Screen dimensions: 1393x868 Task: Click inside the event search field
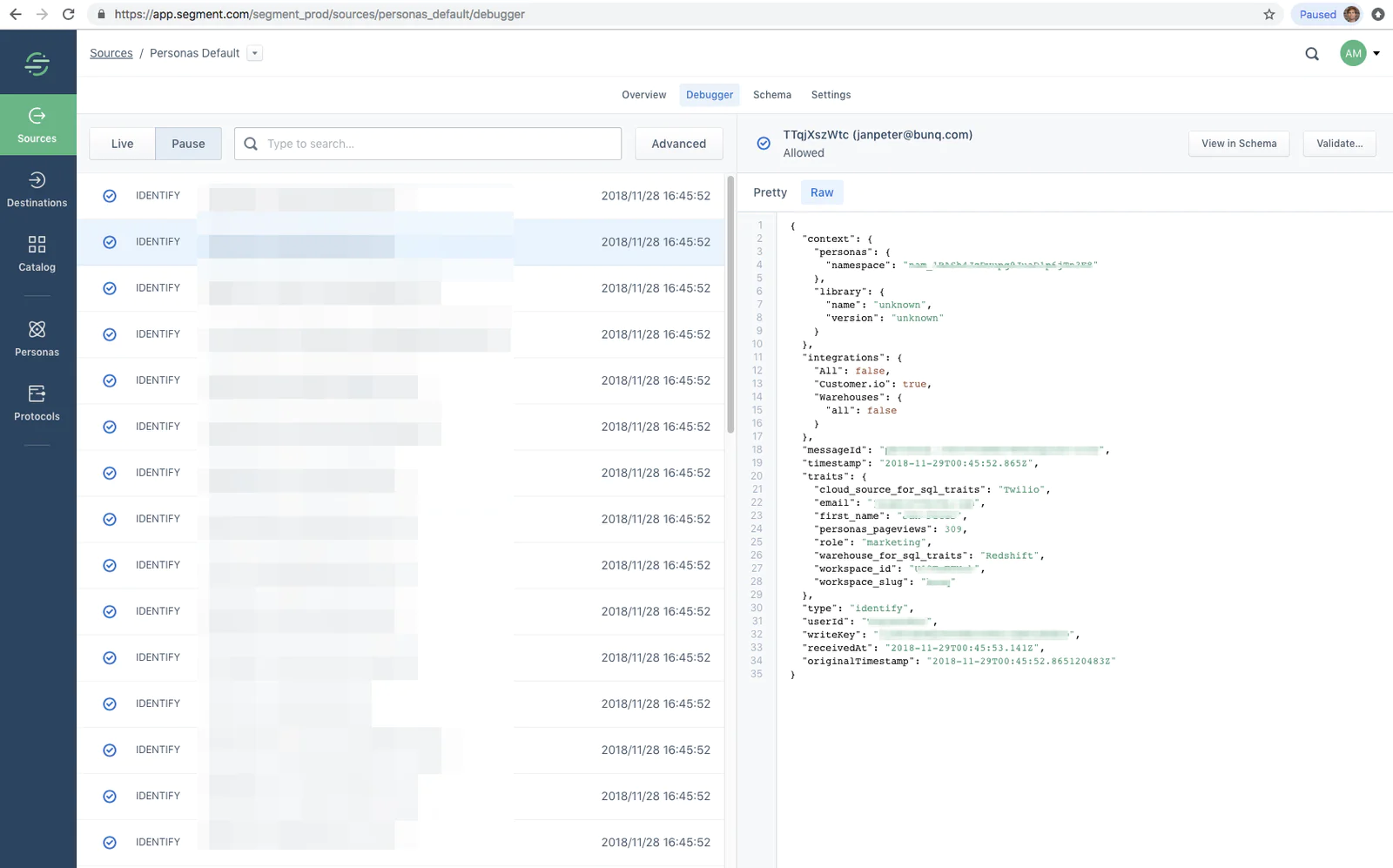coord(427,144)
